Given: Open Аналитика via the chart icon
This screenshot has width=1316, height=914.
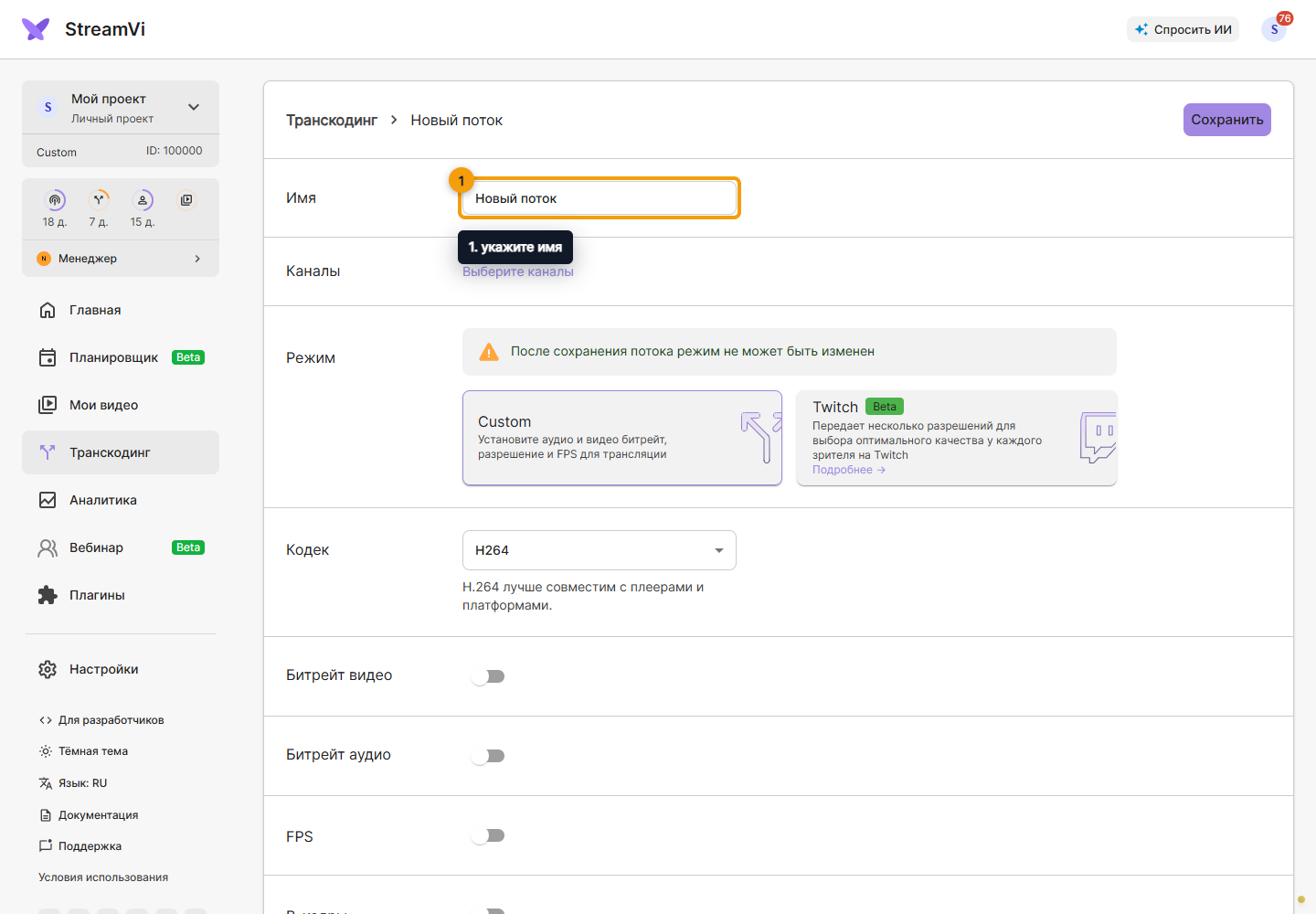Looking at the screenshot, I should click(x=48, y=500).
